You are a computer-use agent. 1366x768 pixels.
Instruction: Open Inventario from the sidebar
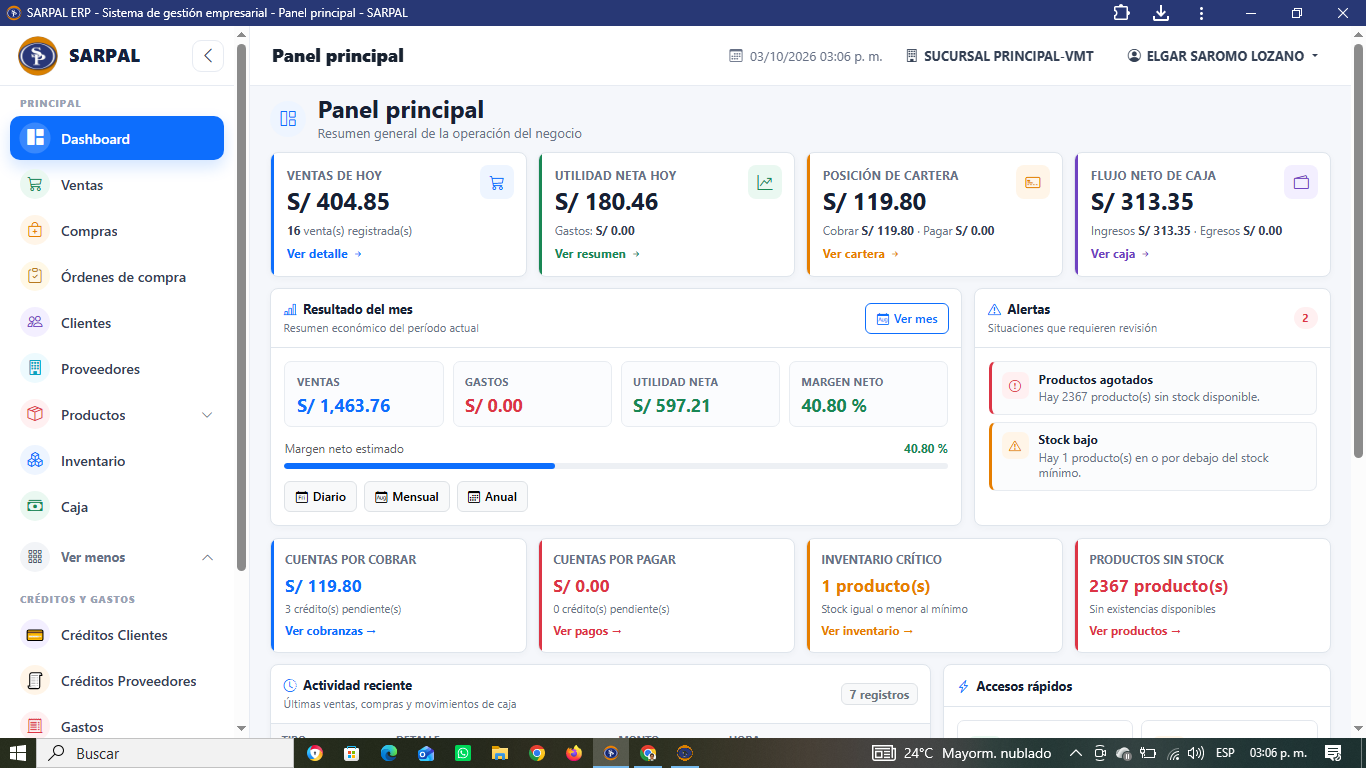click(x=117, y=461)
